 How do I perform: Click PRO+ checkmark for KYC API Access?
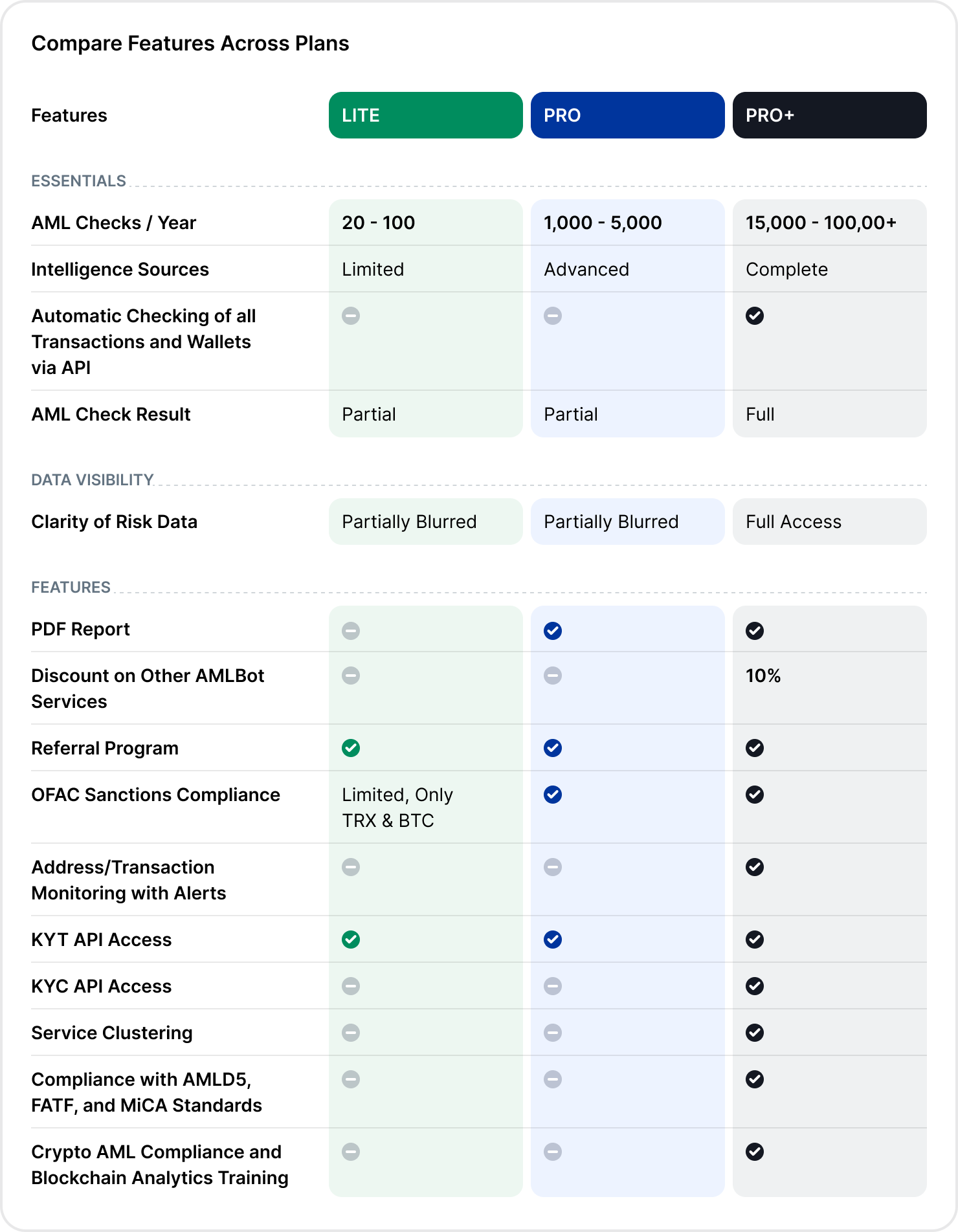[755, 986]
